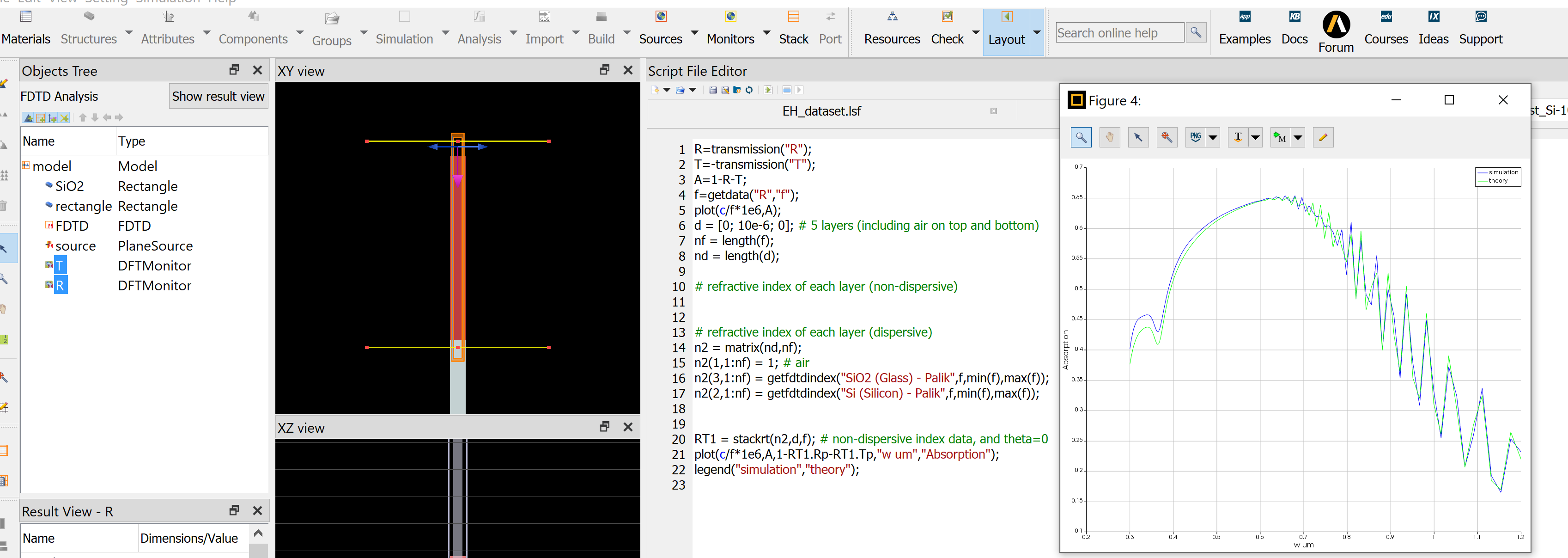This screenshot has width=1568, height=558.
Task: Close the EH_dataset.lsf tab
Action: pyautogui.click(x=993, y=111)
